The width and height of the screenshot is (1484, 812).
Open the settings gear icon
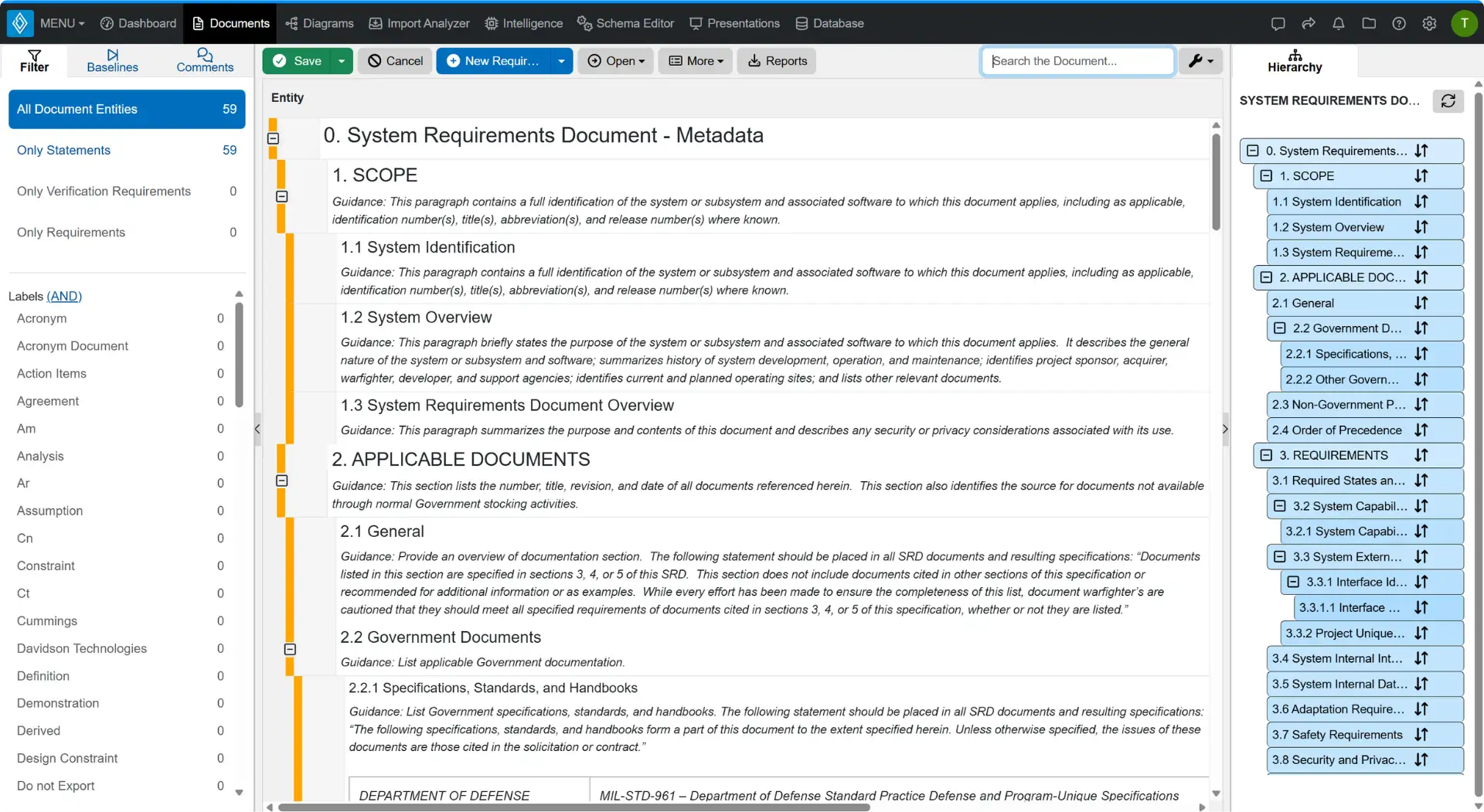pyautogui.click(x=1429, y=23)
